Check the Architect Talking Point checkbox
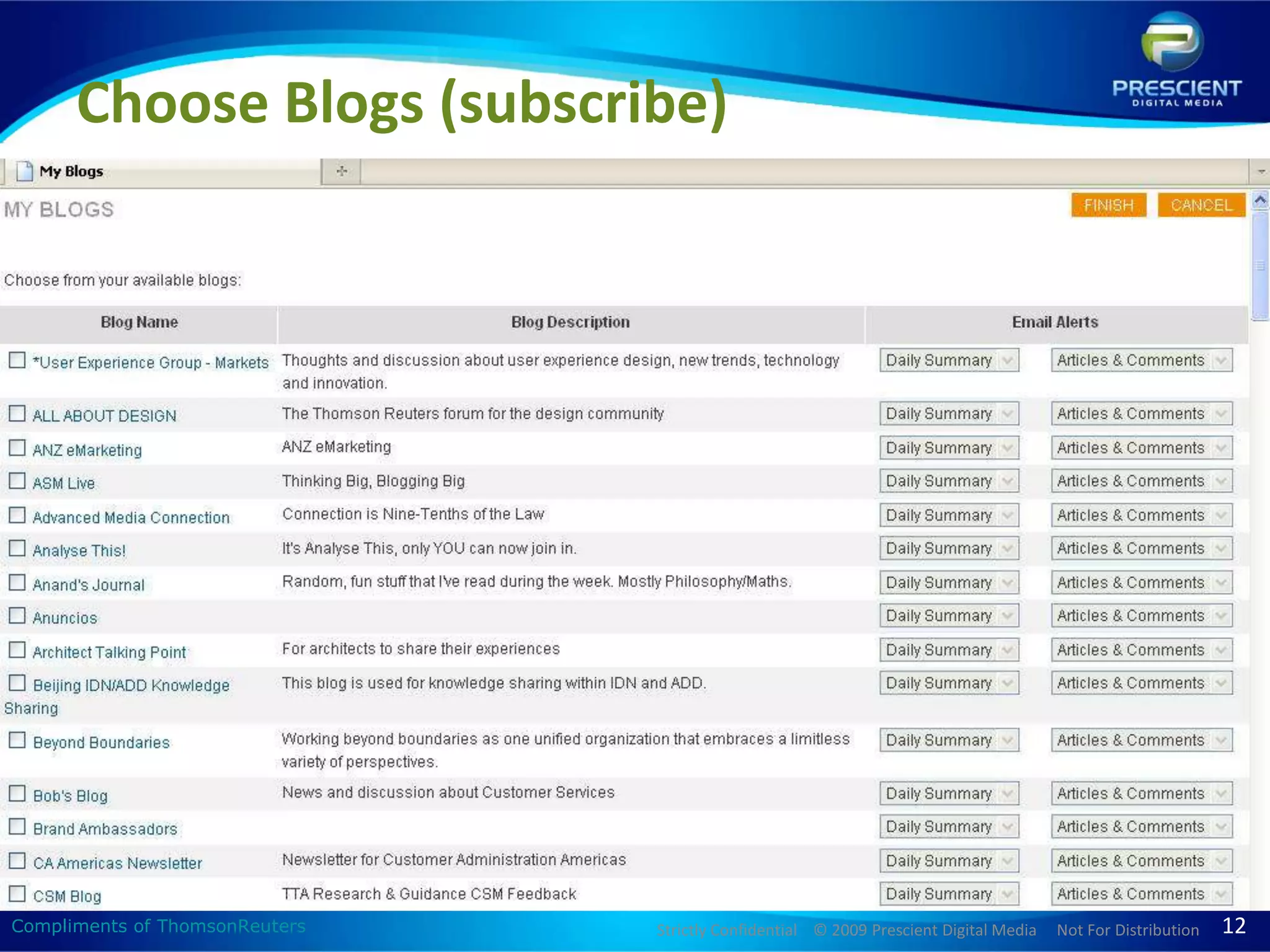 17,650
